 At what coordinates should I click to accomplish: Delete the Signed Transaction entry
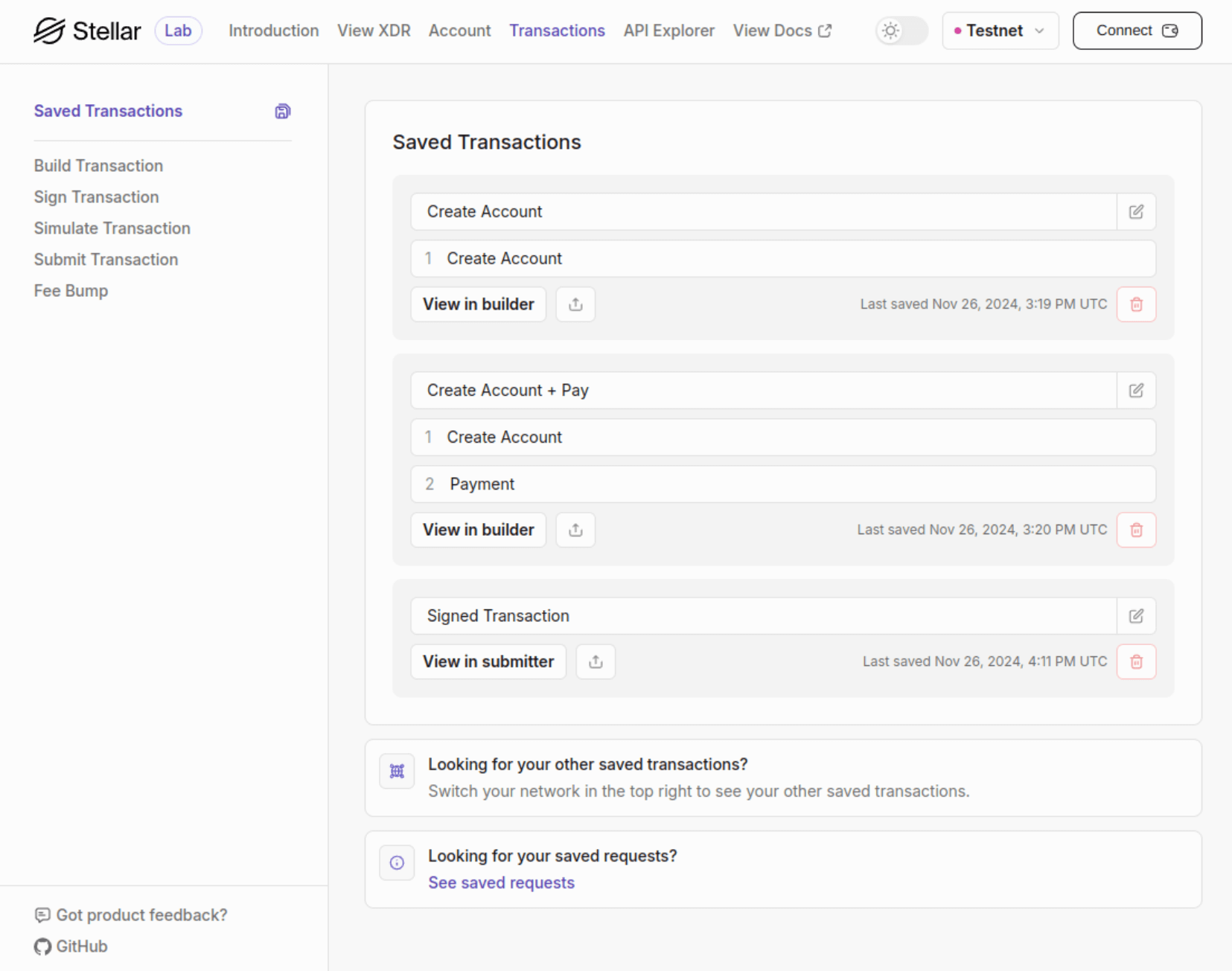tap(1136, 661)
